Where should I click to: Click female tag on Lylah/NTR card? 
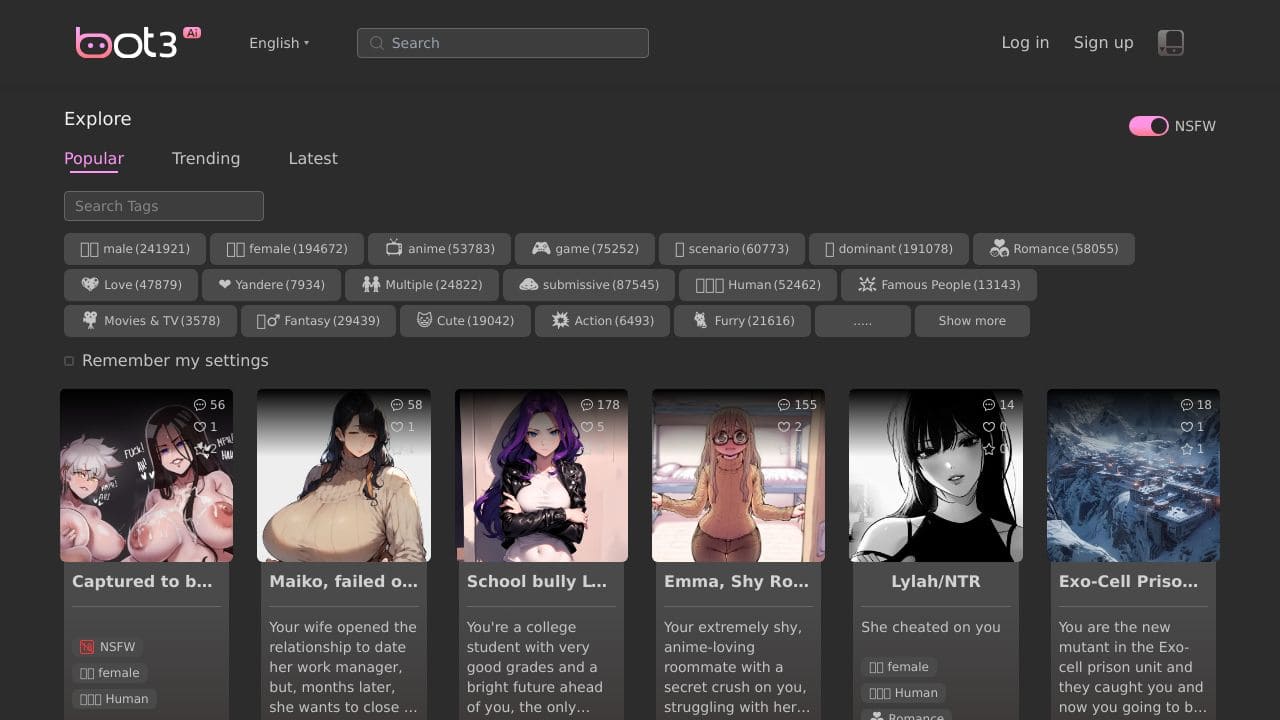pyautogui.click(x=899, y=667)
